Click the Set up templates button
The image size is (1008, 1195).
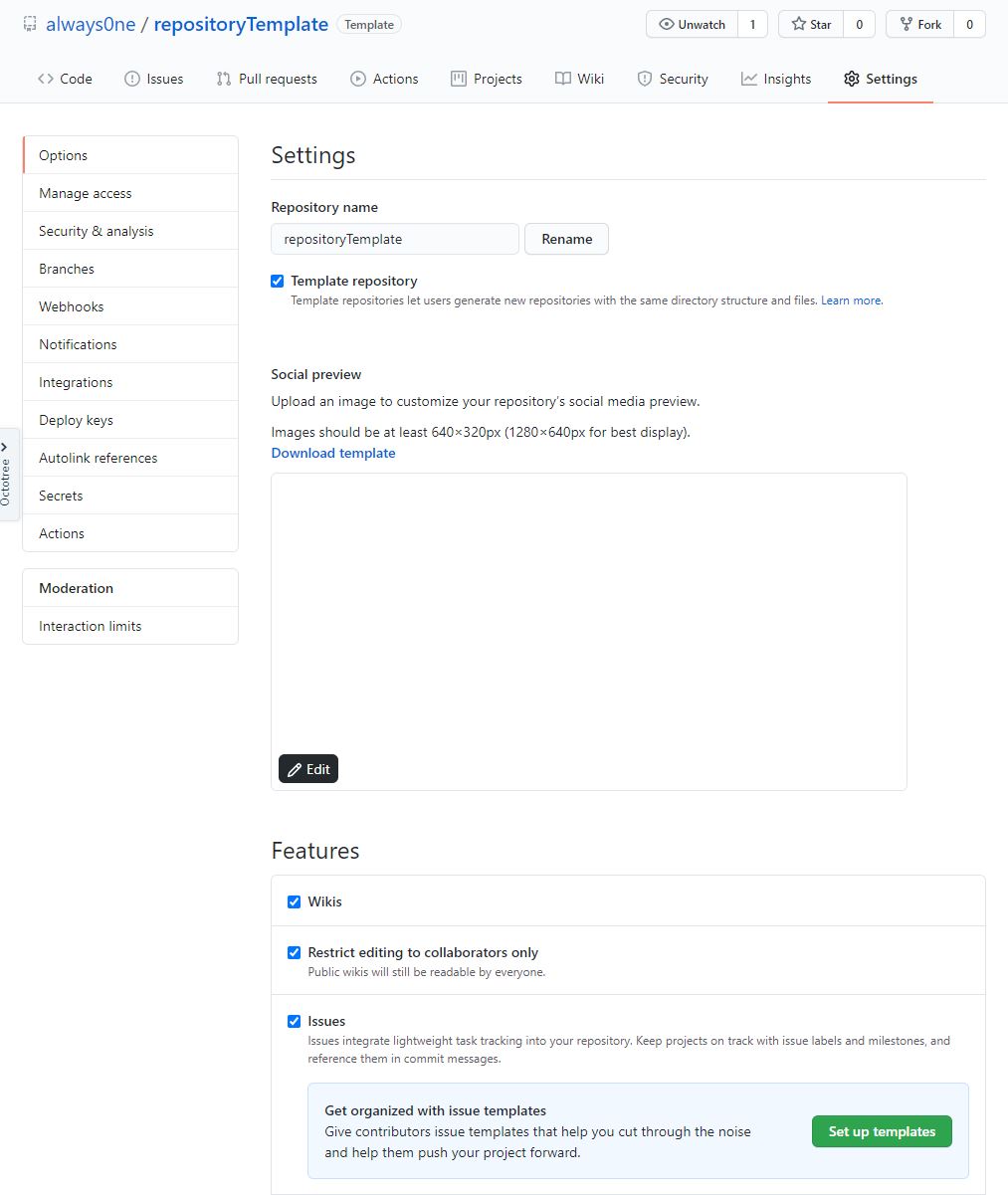(882, 1131)
